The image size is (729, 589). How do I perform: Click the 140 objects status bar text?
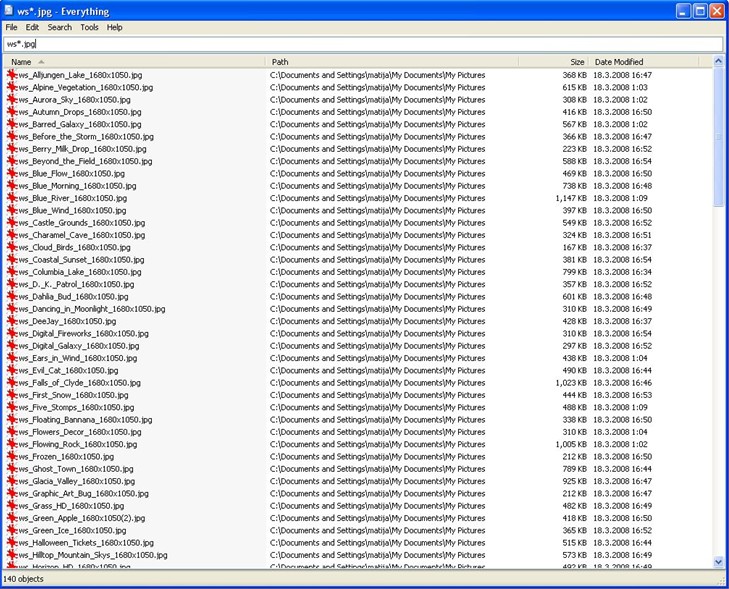pyautogui.click(x=23, y=579)
